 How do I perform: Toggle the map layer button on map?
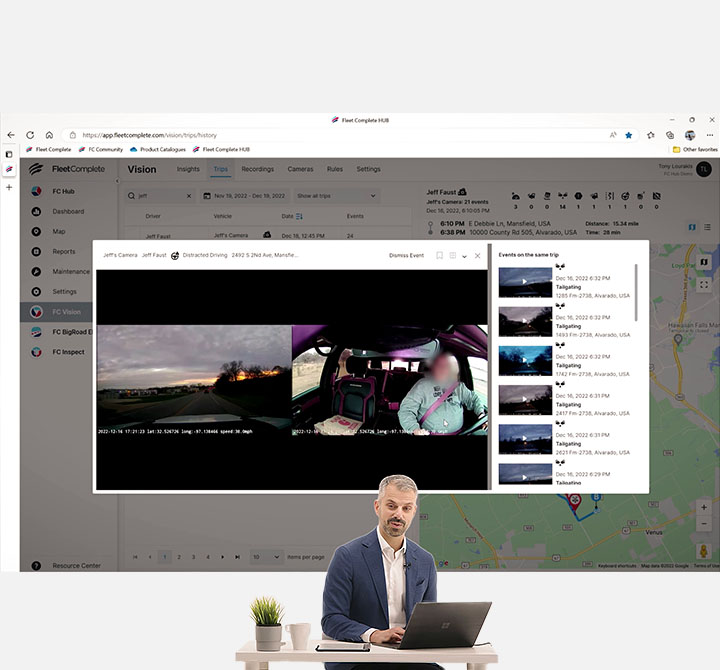pyautogui.click(x=704, y=262)
